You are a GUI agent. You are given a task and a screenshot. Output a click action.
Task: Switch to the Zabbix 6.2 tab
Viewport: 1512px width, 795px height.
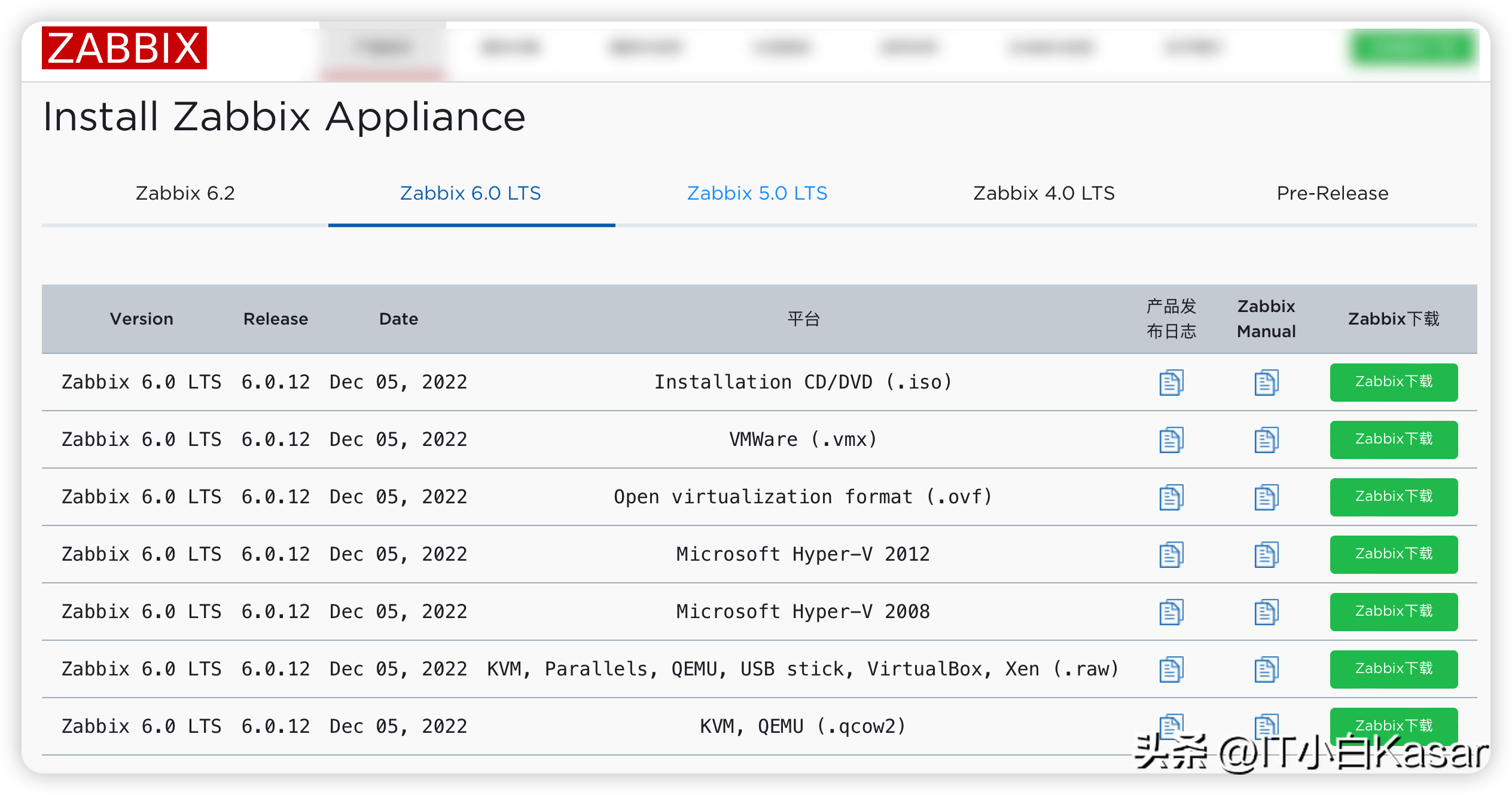pyautogui.click(x=185, y=193)
